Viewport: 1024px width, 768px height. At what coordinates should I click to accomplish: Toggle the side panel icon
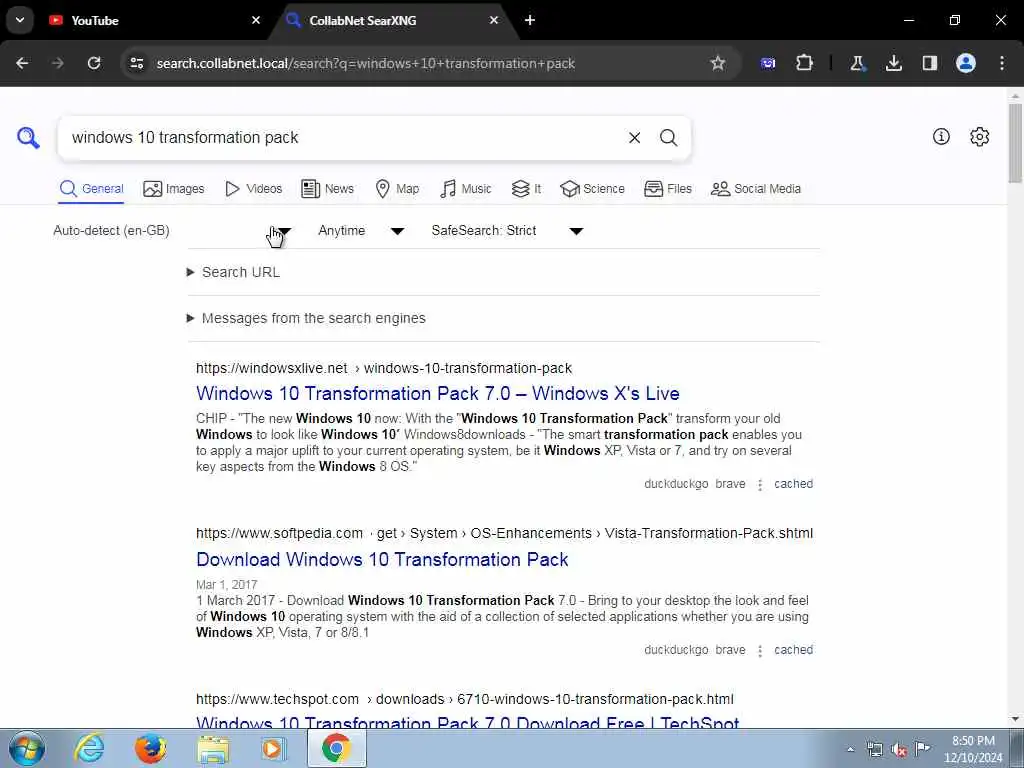coord(930,63)
